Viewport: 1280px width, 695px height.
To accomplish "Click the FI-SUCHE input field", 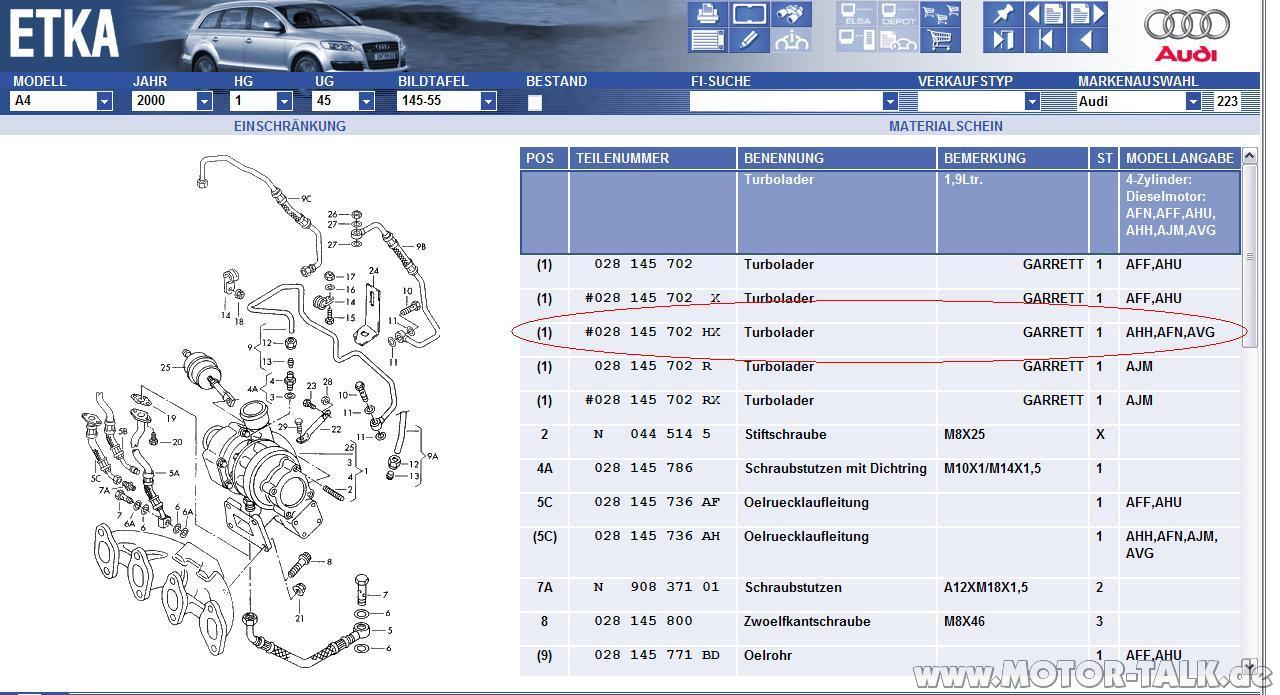I will click(x=786, y=101).
